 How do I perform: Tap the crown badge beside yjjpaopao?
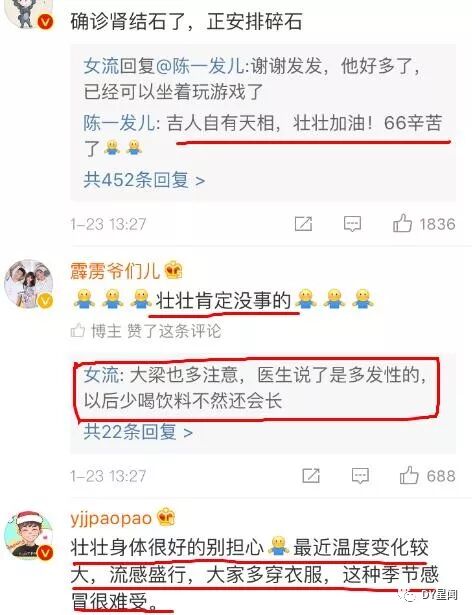pos(166,518)
